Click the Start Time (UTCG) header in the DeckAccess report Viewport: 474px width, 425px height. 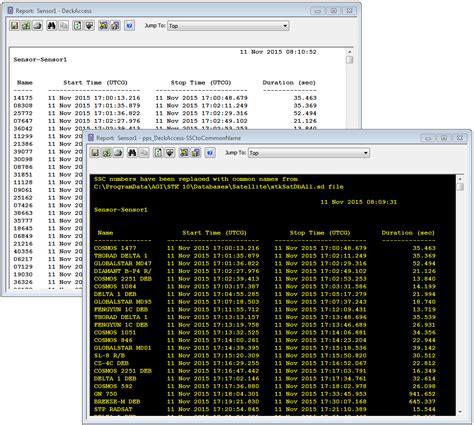point(95,82)
